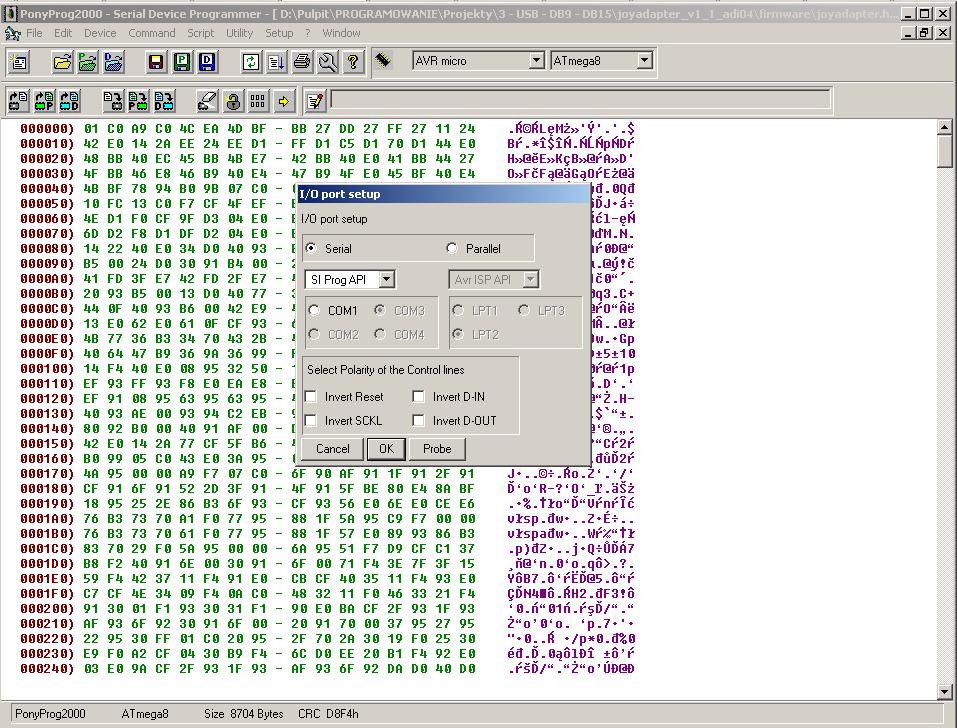Click the Reload Files icon

pos(251,62)
